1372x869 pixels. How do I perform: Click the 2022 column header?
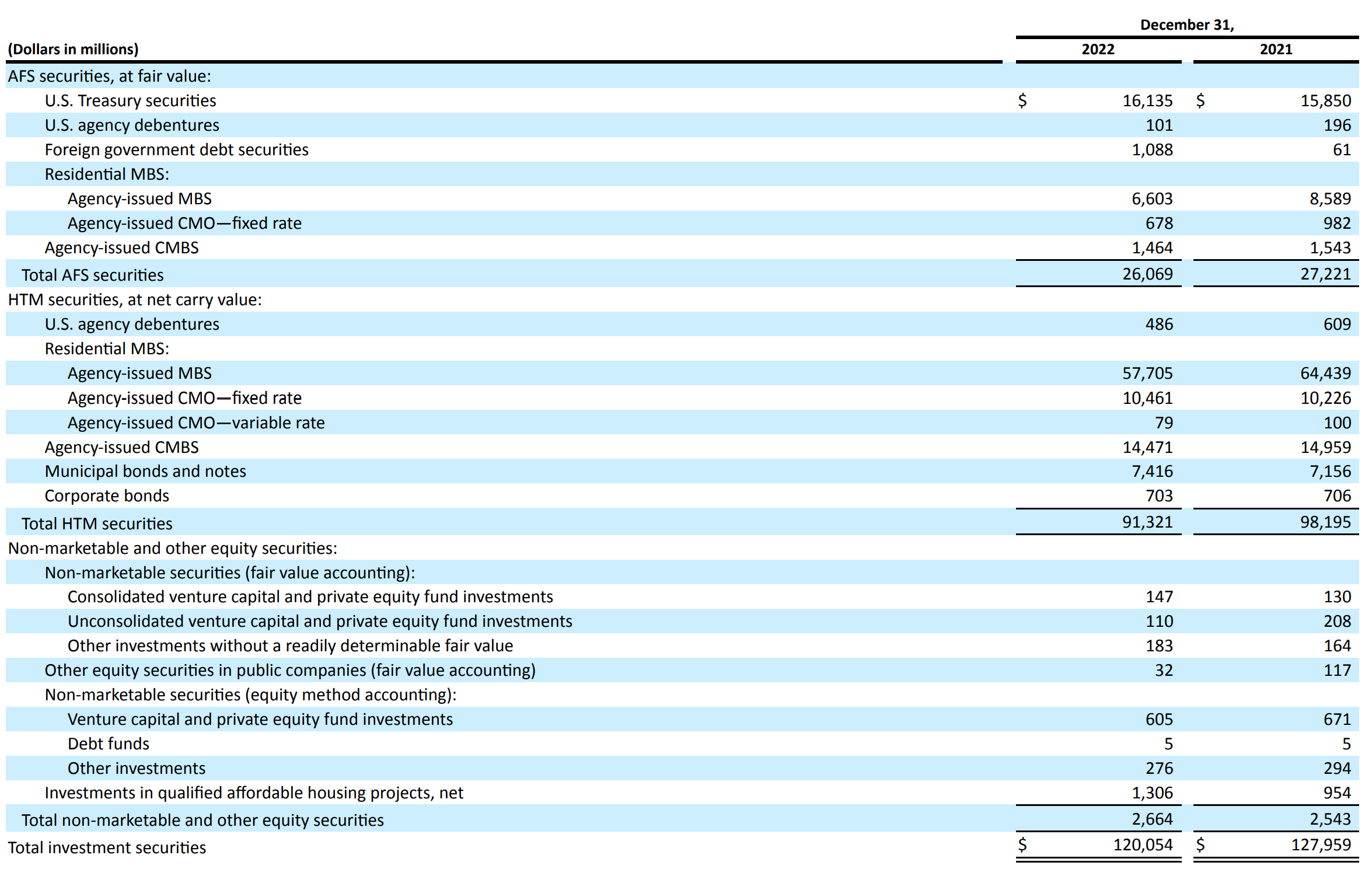pyautogui.click(x=1098, y=50)
